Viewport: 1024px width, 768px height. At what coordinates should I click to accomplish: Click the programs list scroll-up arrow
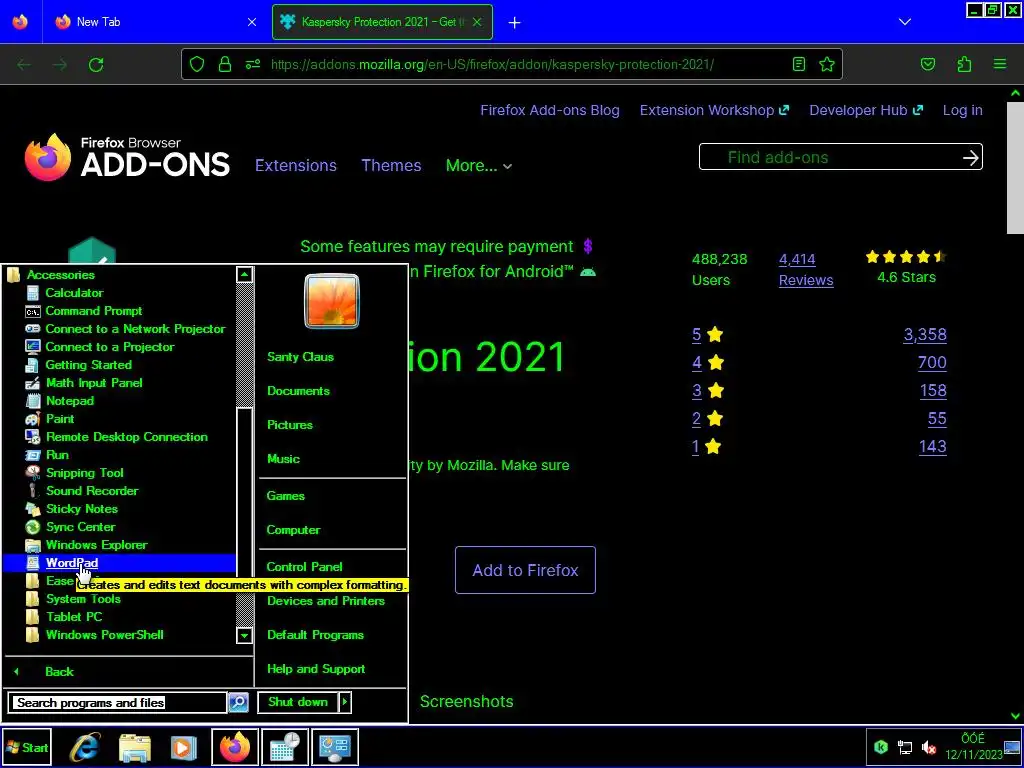click(x=244, y=274)
